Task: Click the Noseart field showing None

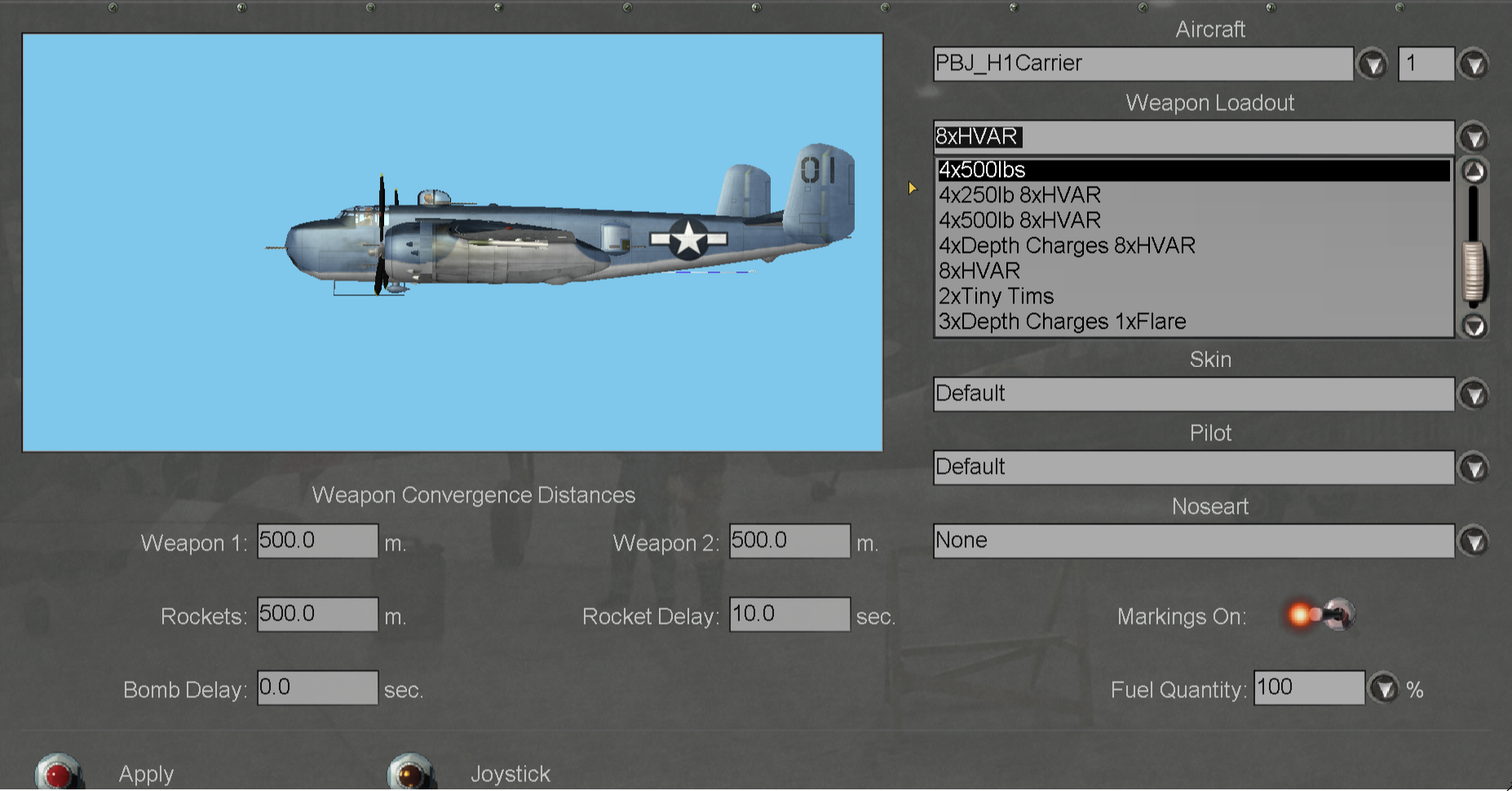Action: [1194, 541]
